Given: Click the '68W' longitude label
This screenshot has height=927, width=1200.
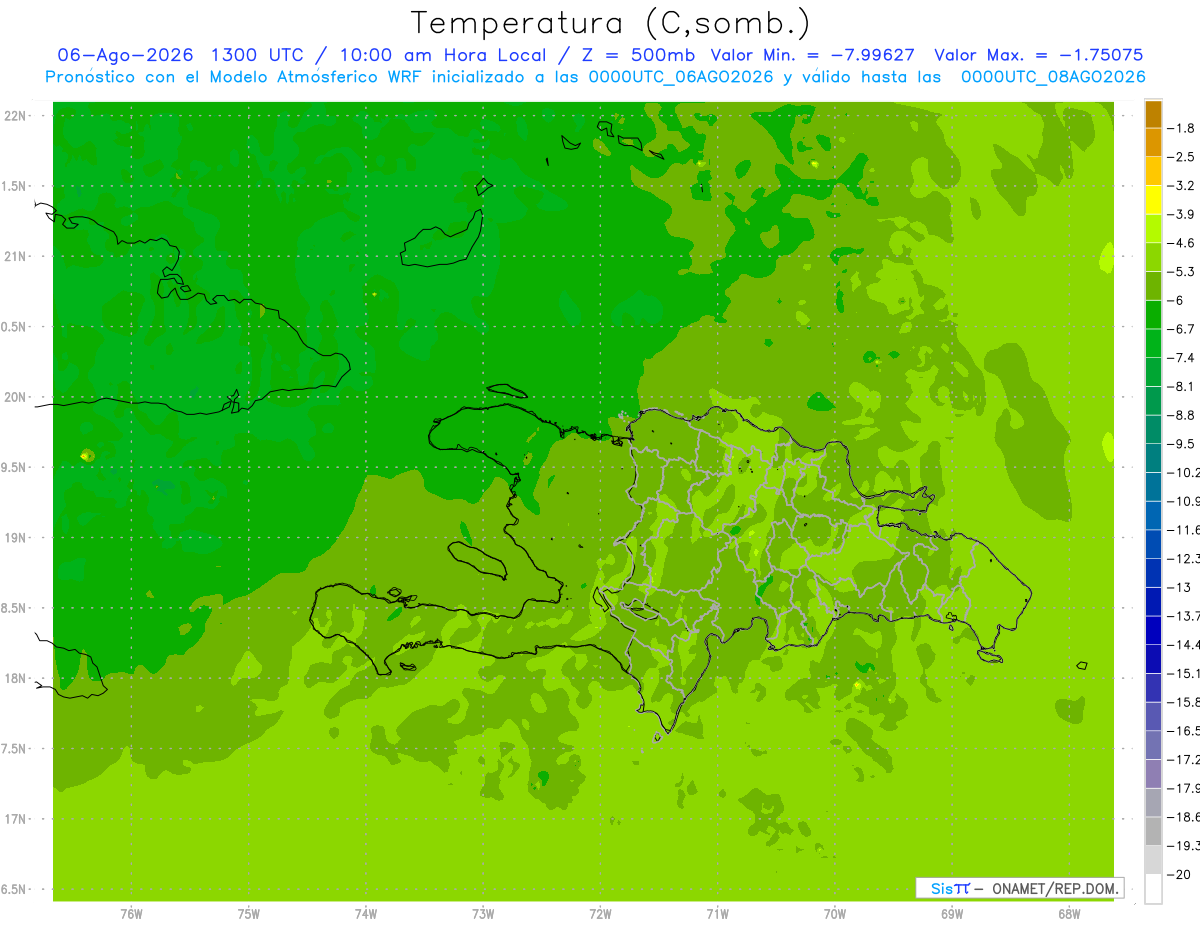Looking at the screenshot, I should 1069,914.
